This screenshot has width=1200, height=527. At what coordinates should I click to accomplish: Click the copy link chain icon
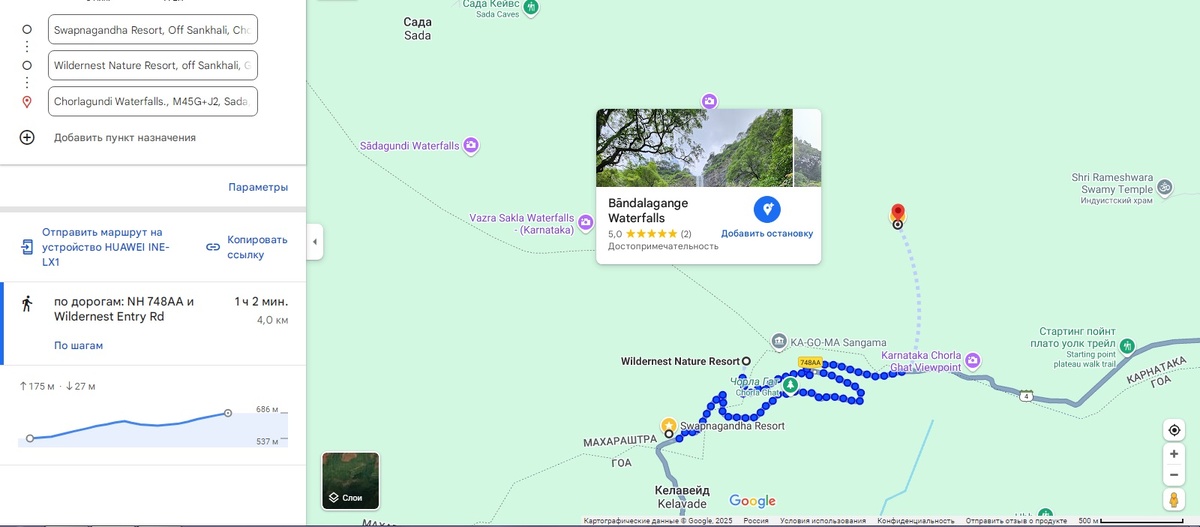pyautogui.click(x=213, y=247)
